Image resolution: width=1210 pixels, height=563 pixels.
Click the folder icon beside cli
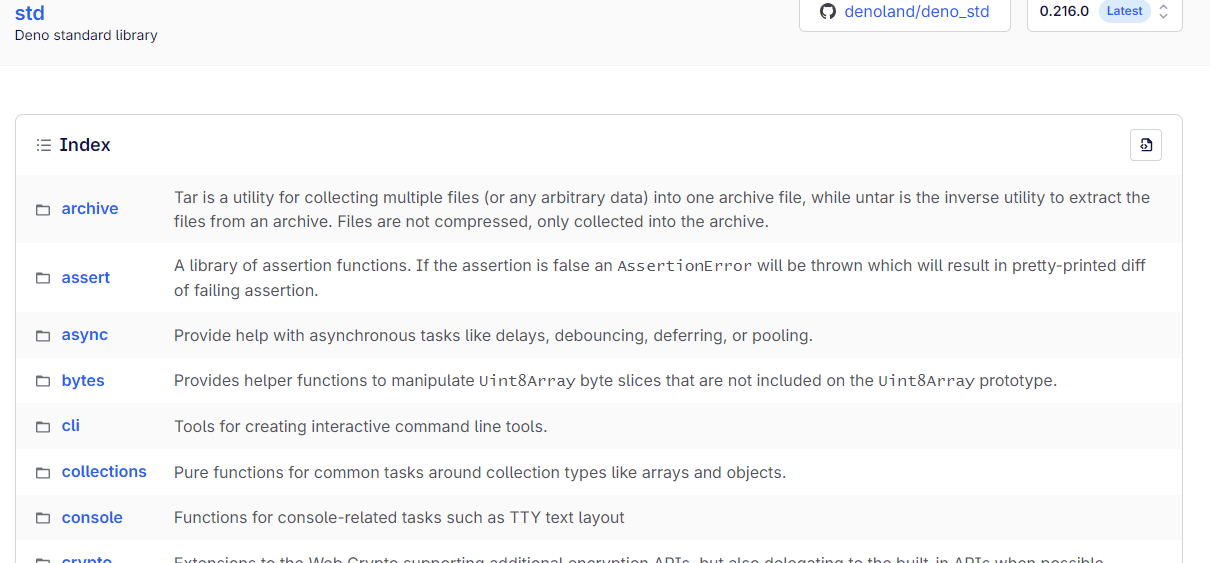point(43,427)
